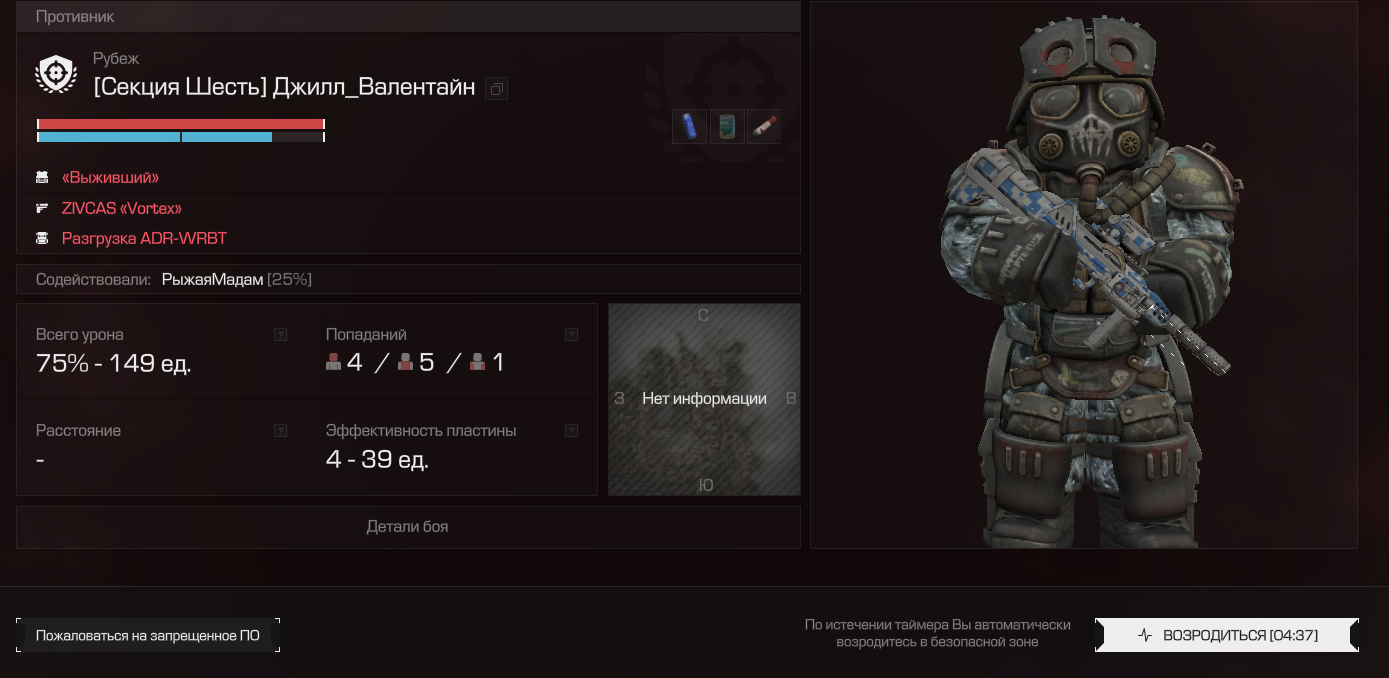The image size is (1389, 678).
Task: Click the opponent's red health bar
Action: (181, 124)
